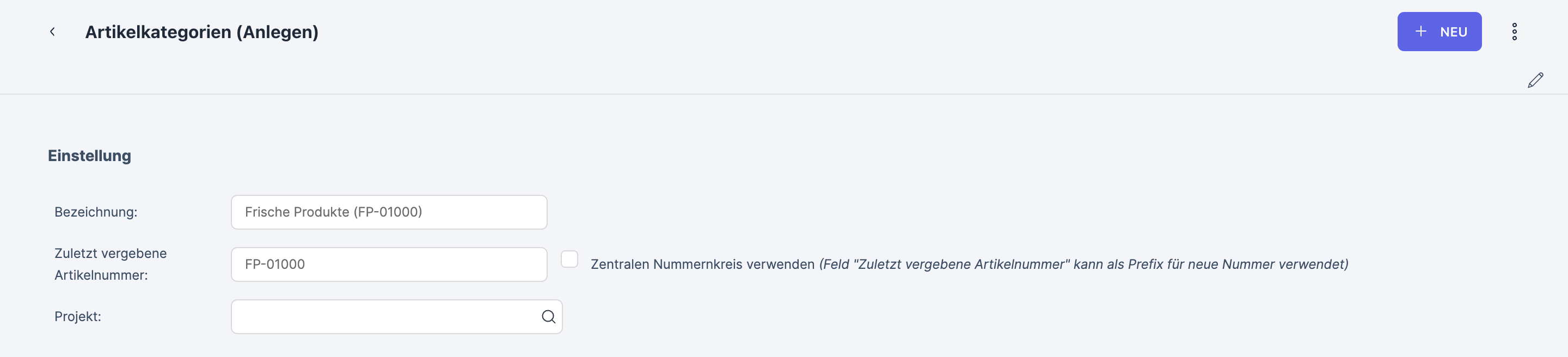Focus the empty Projekt input field
1568x357 pixels.
point(383,317)
